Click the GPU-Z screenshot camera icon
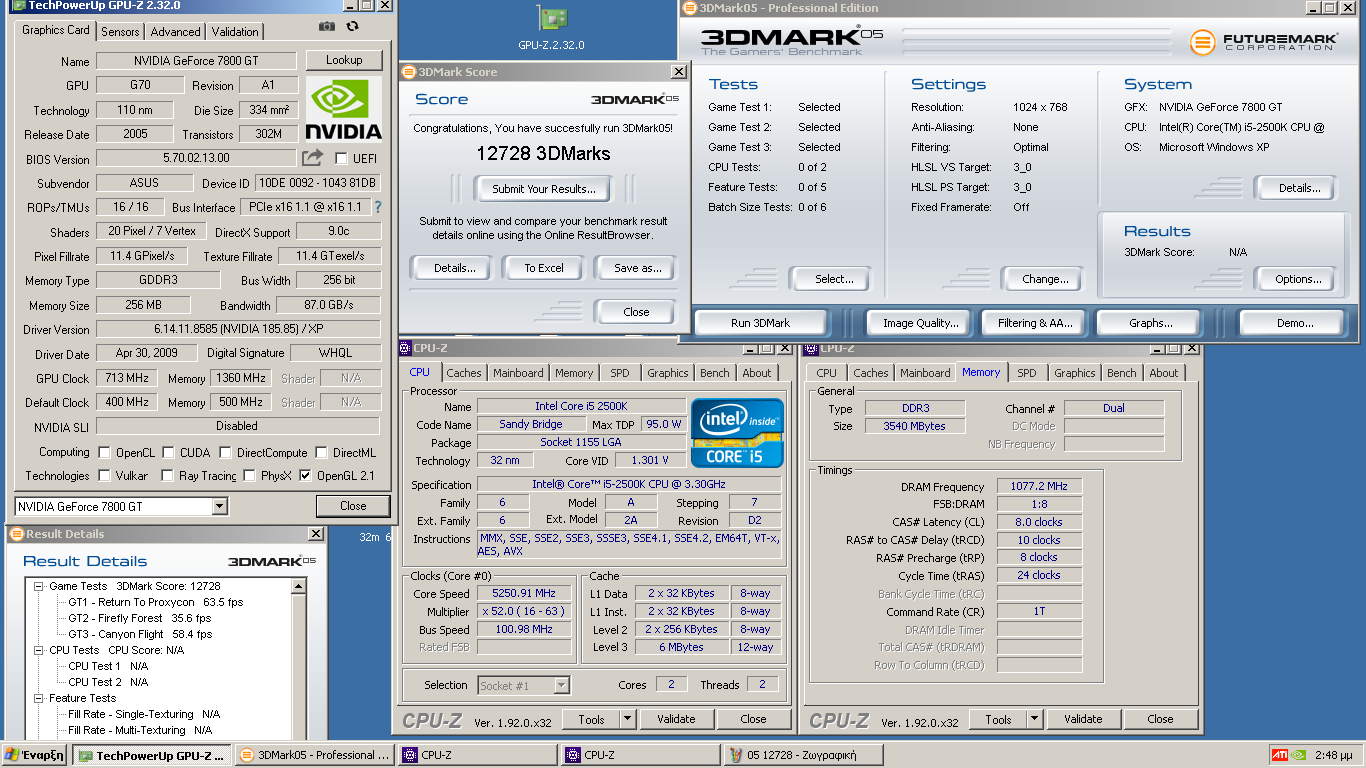The width and height of the screenshot is (1366, 768). pyautogui.click(x=327, y=27)
